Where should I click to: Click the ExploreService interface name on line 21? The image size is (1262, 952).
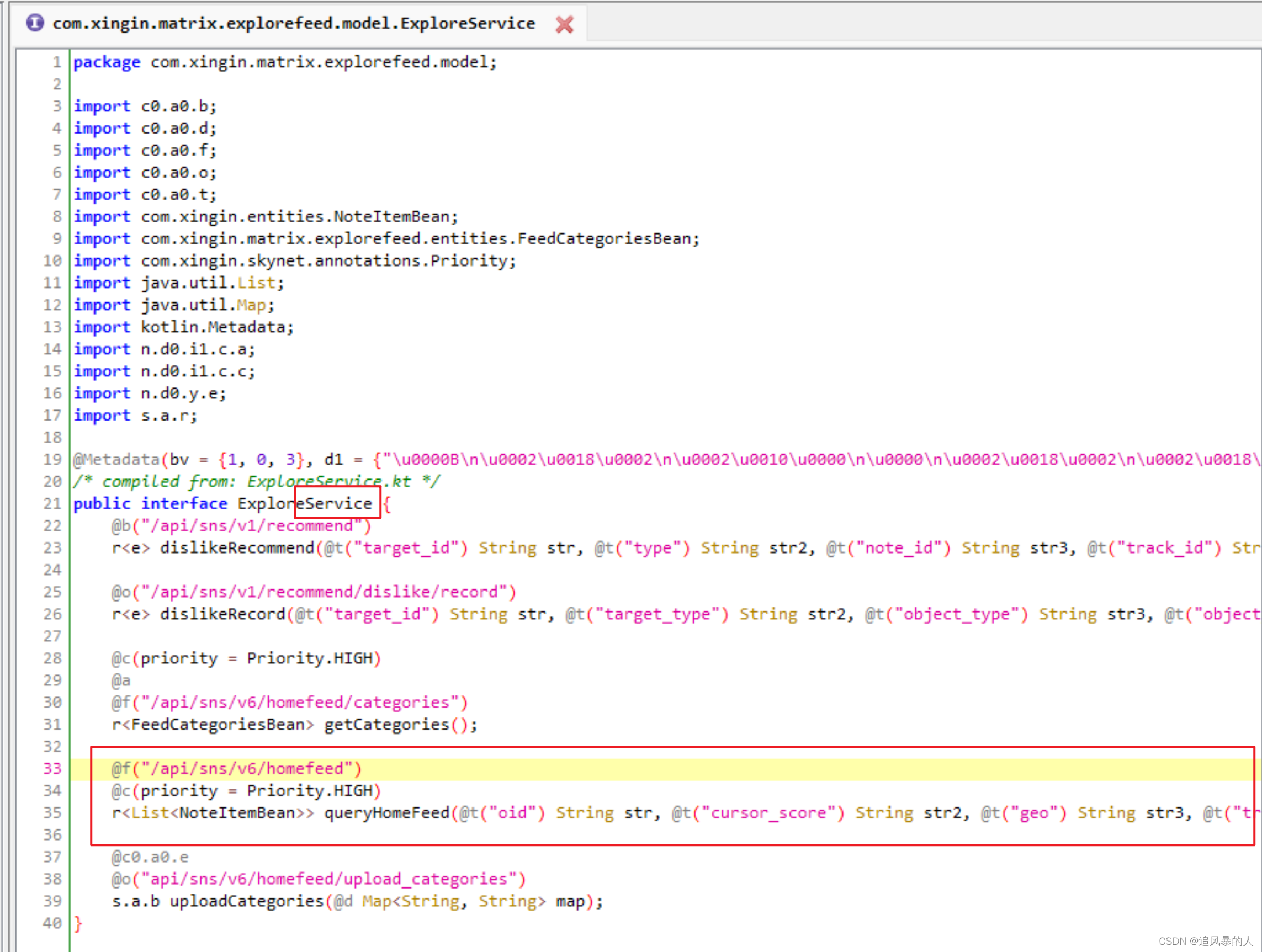coord(305,504)
